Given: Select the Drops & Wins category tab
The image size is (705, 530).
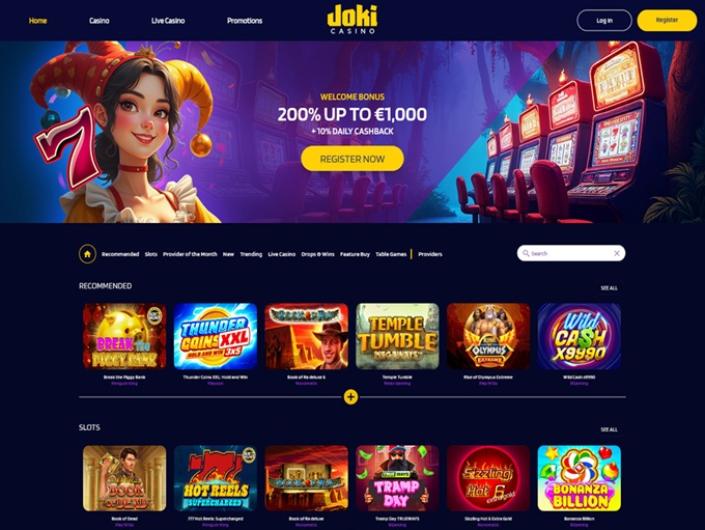Looking at the screenshot, I should [x=317, y=254].
